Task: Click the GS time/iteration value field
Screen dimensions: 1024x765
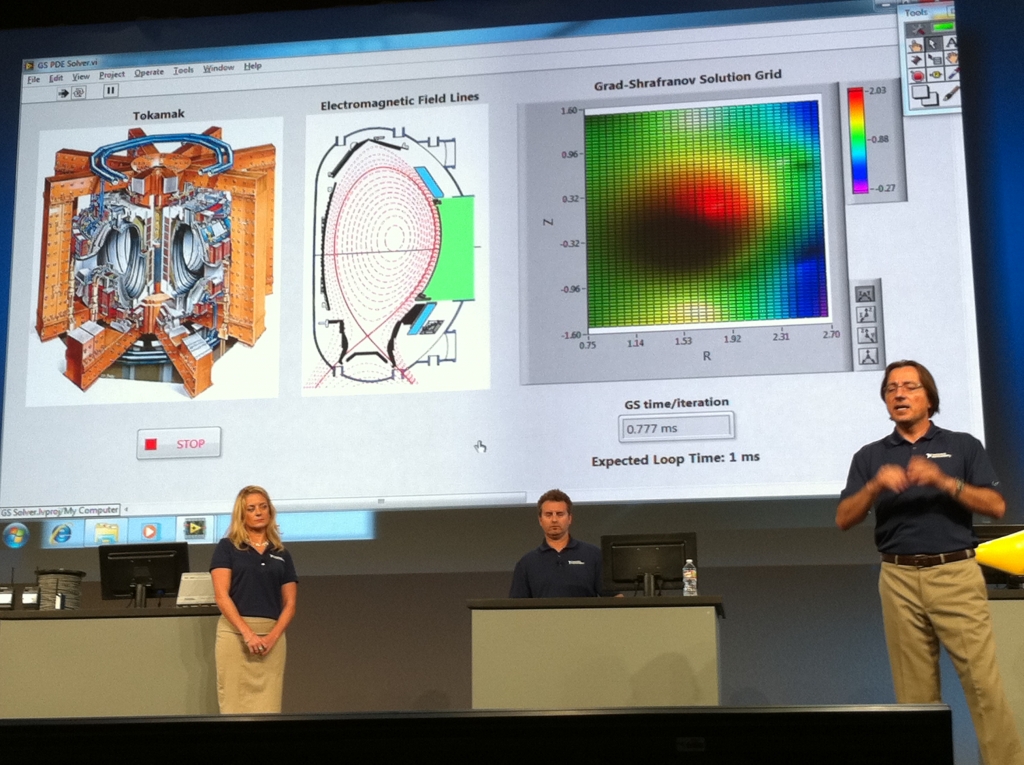Action: coord(676,427)
